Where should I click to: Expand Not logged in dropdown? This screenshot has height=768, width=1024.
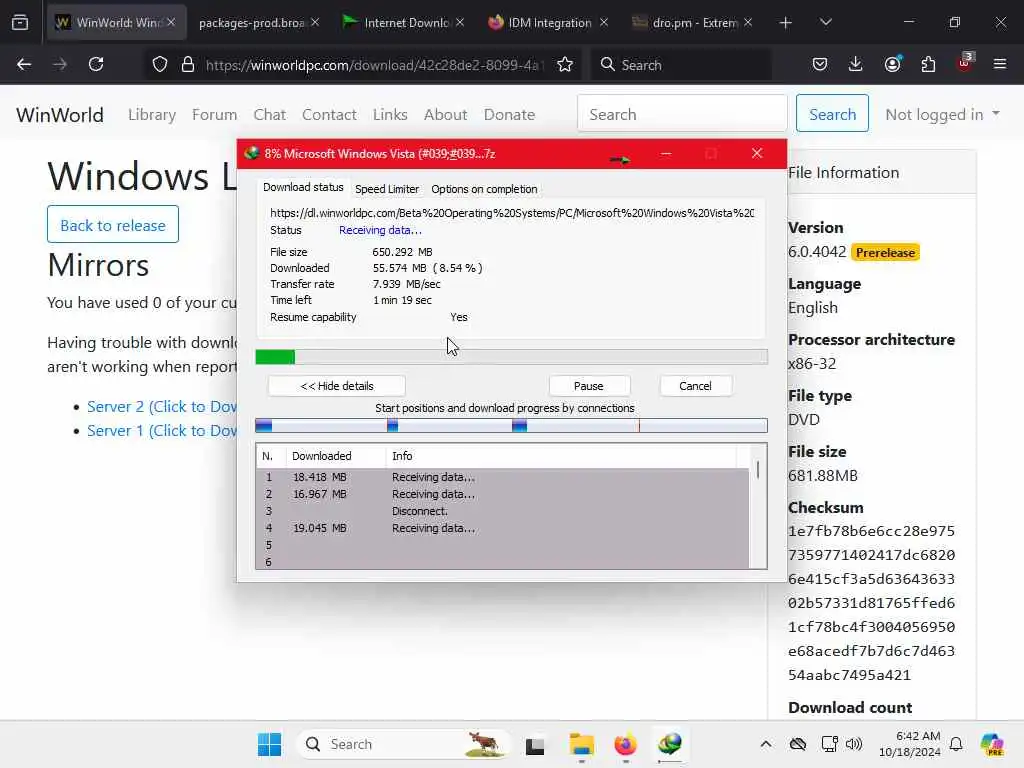(942, 114)
